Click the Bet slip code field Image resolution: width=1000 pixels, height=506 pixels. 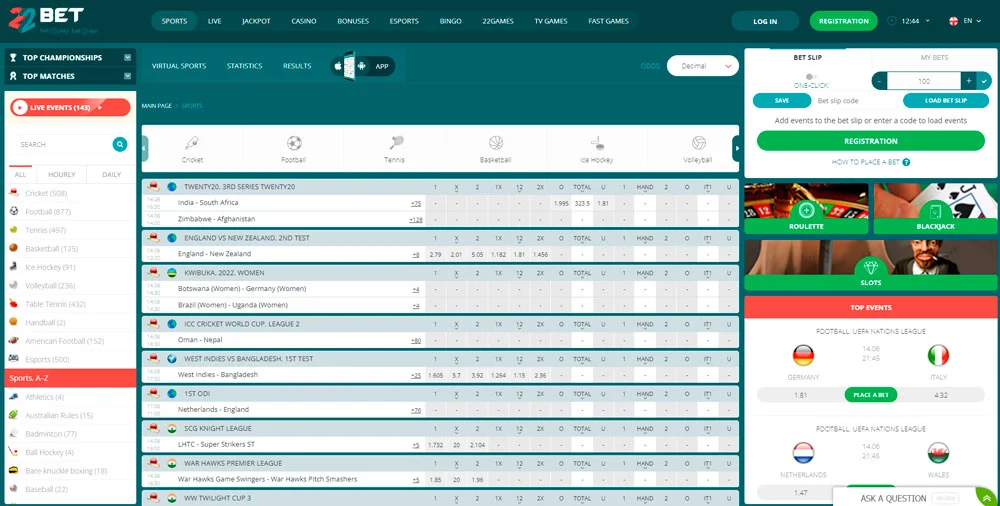coord(856,101)
